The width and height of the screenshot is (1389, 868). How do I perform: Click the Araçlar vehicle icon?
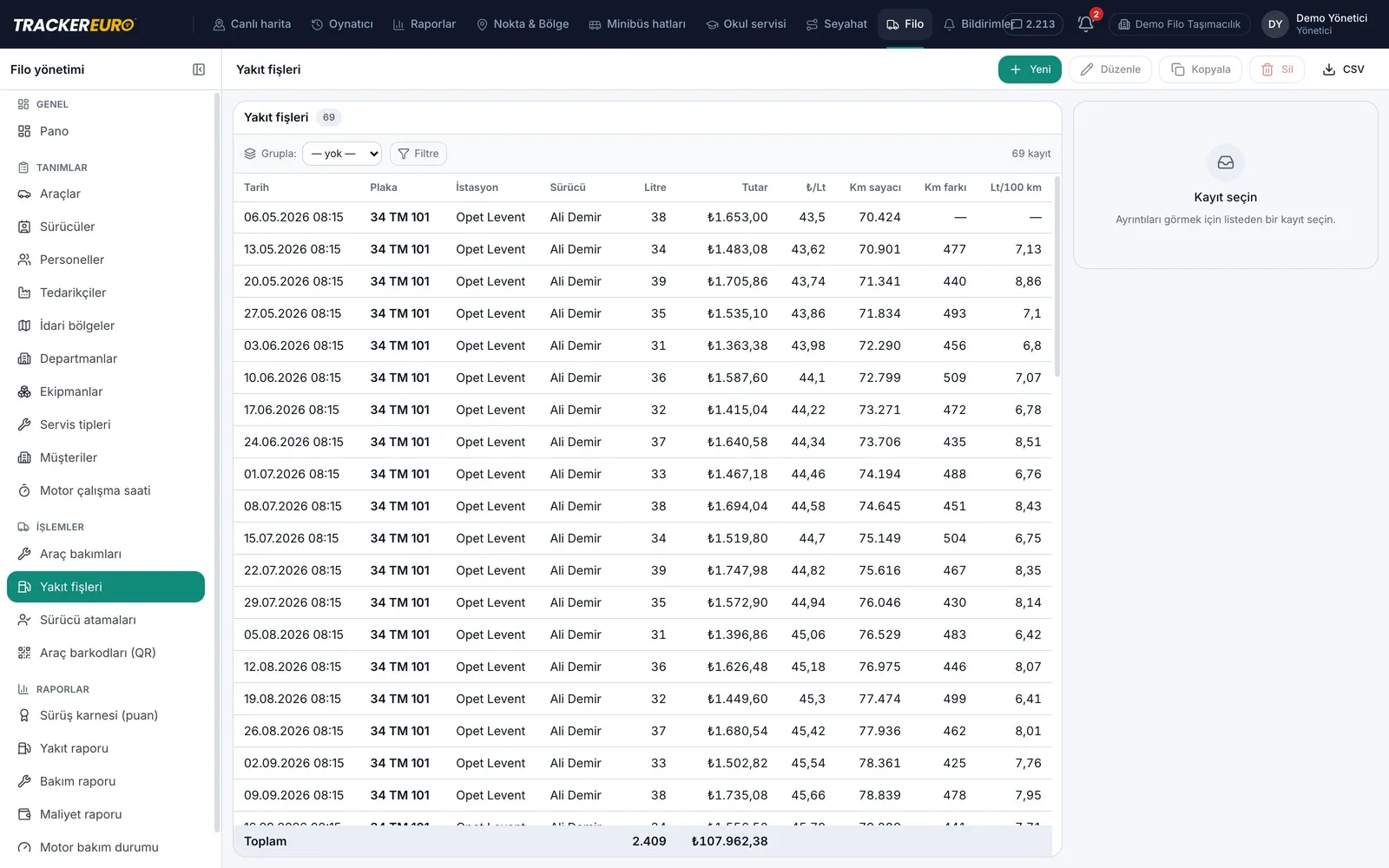pos(24,194)
